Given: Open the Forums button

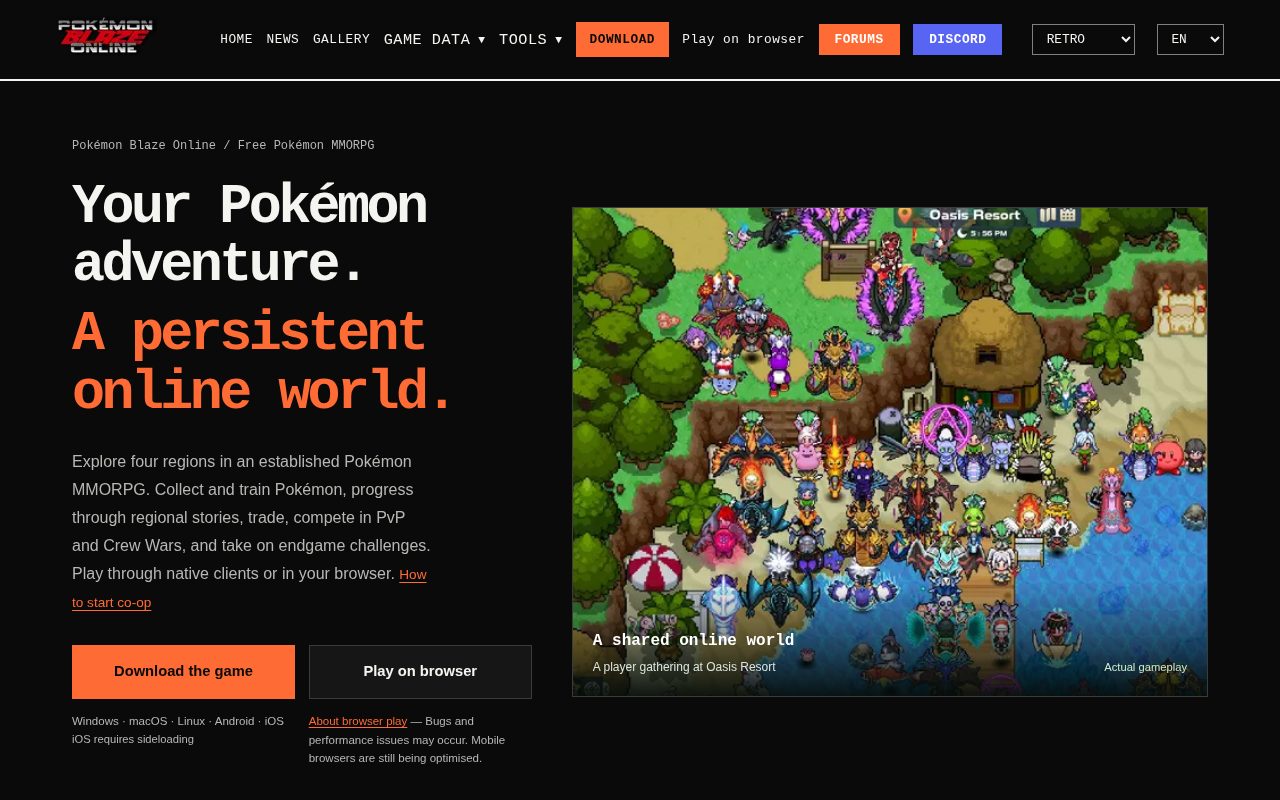Looking at the screenshot, I should [859, 39].
